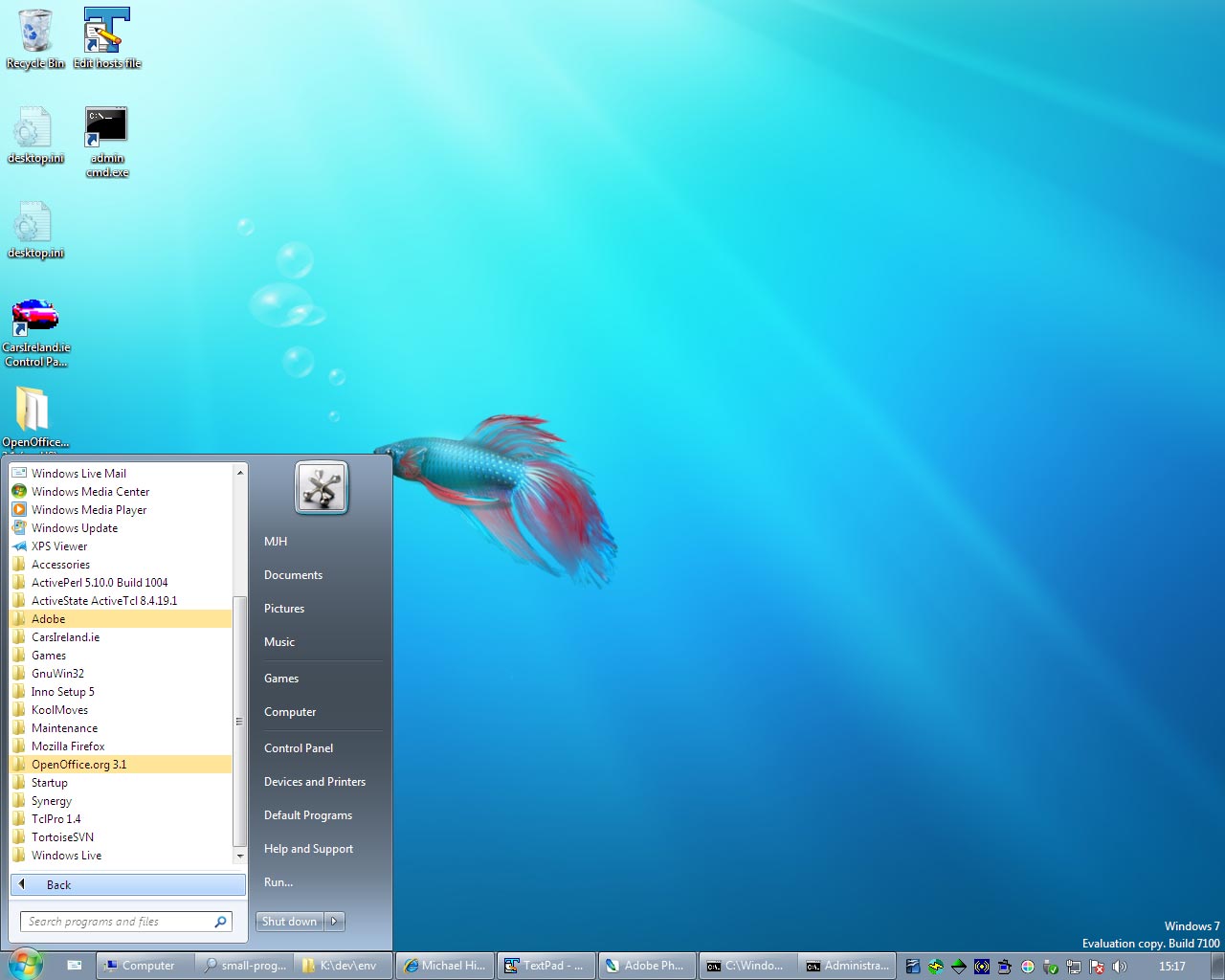Switch to C:\Windo... command prompt taskbar button
This screenshot has height=980, width=1225.
coord(748,966)
